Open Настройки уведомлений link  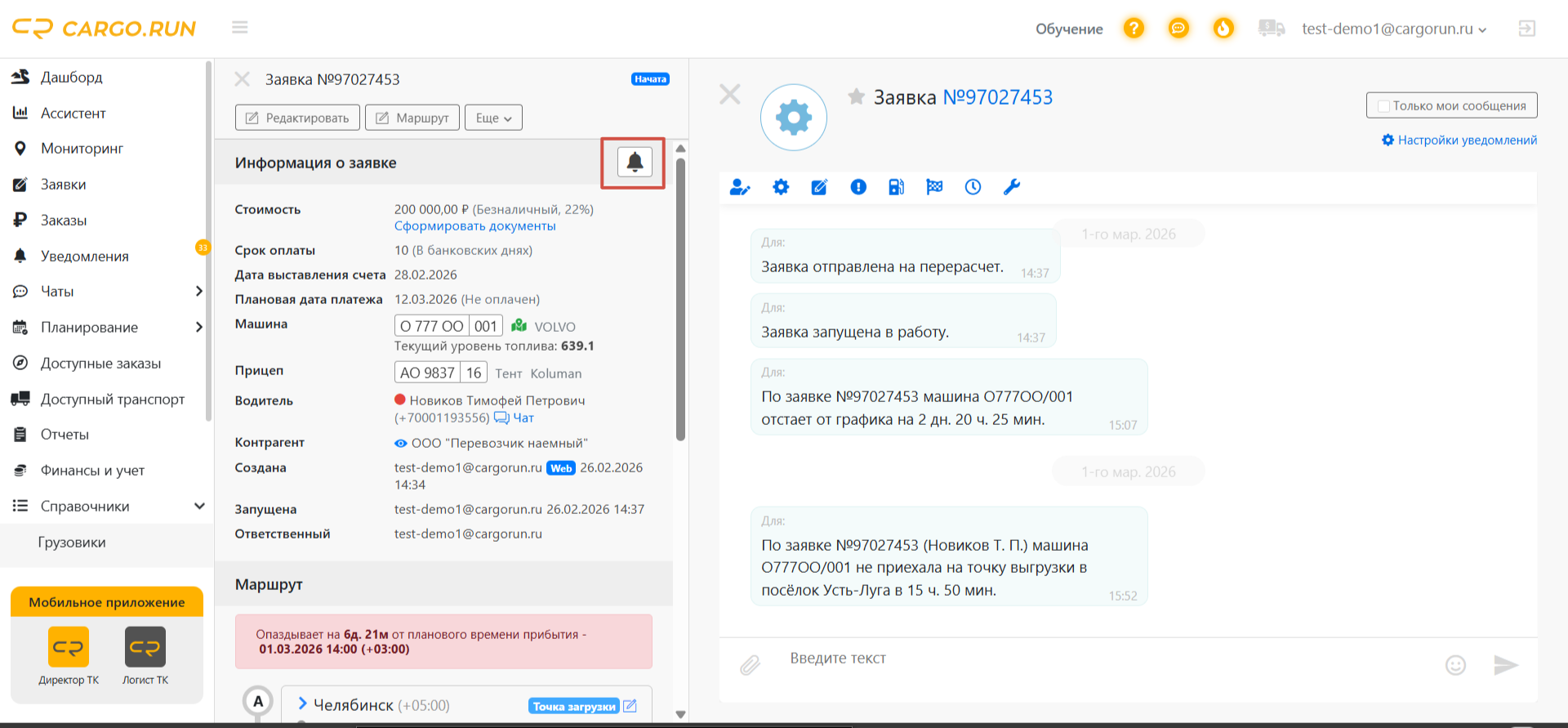[1459, 141]
